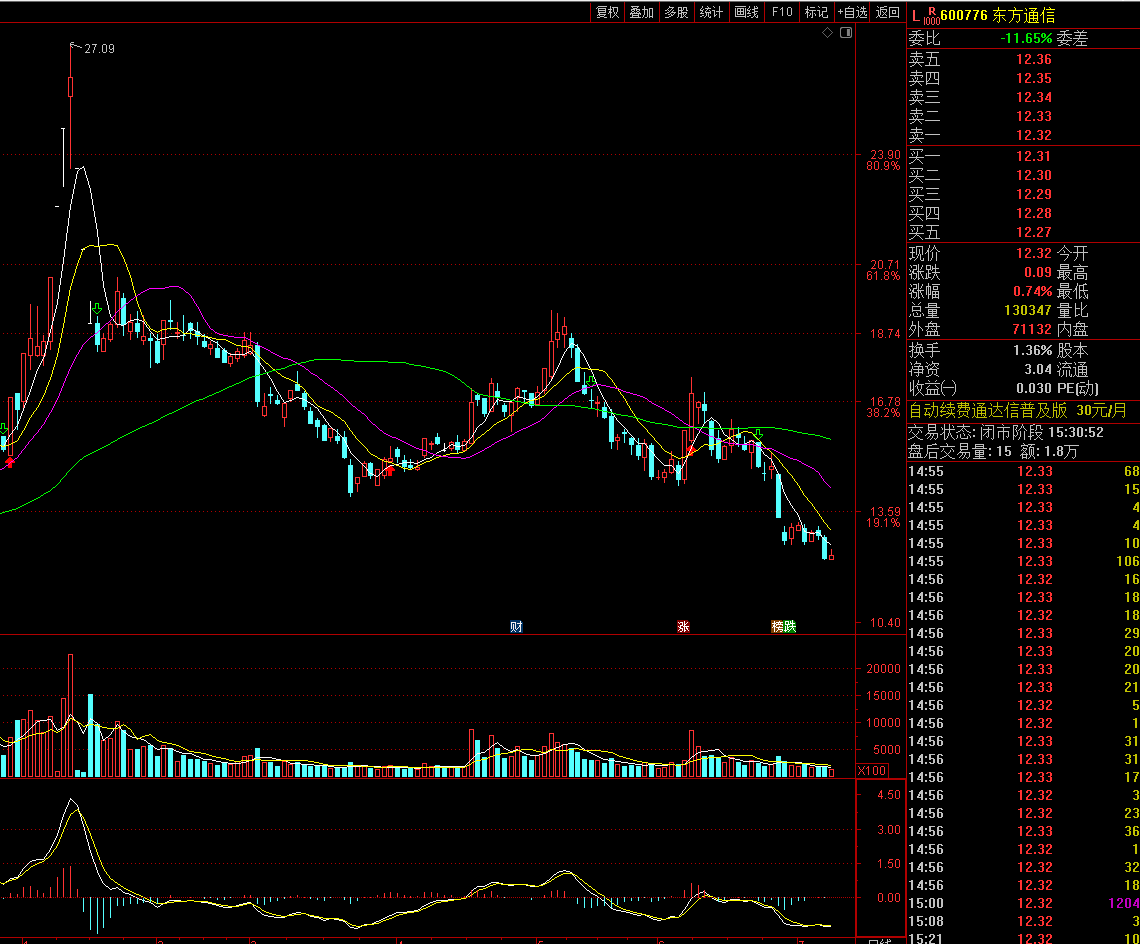Image resolution: width=1140 pixels, height=944 pixels.
Task: Click the 20000 volume axis label
Action: pos(883,669)
